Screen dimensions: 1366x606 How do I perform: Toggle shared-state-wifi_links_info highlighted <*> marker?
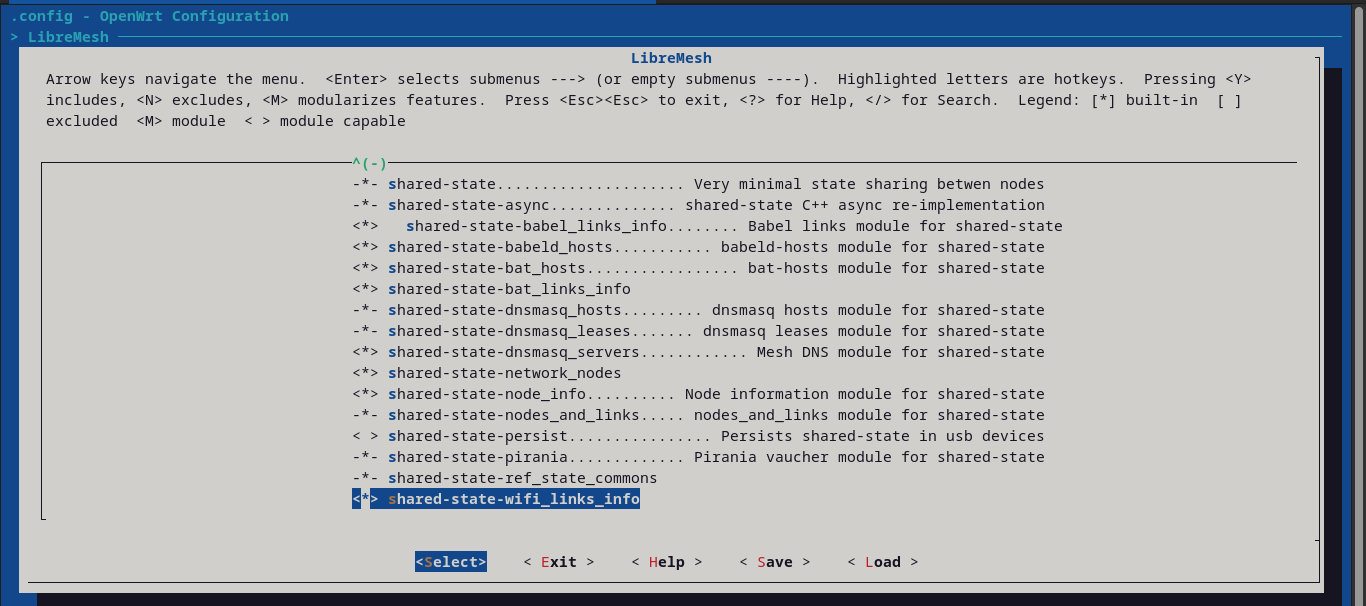[365, 499]
